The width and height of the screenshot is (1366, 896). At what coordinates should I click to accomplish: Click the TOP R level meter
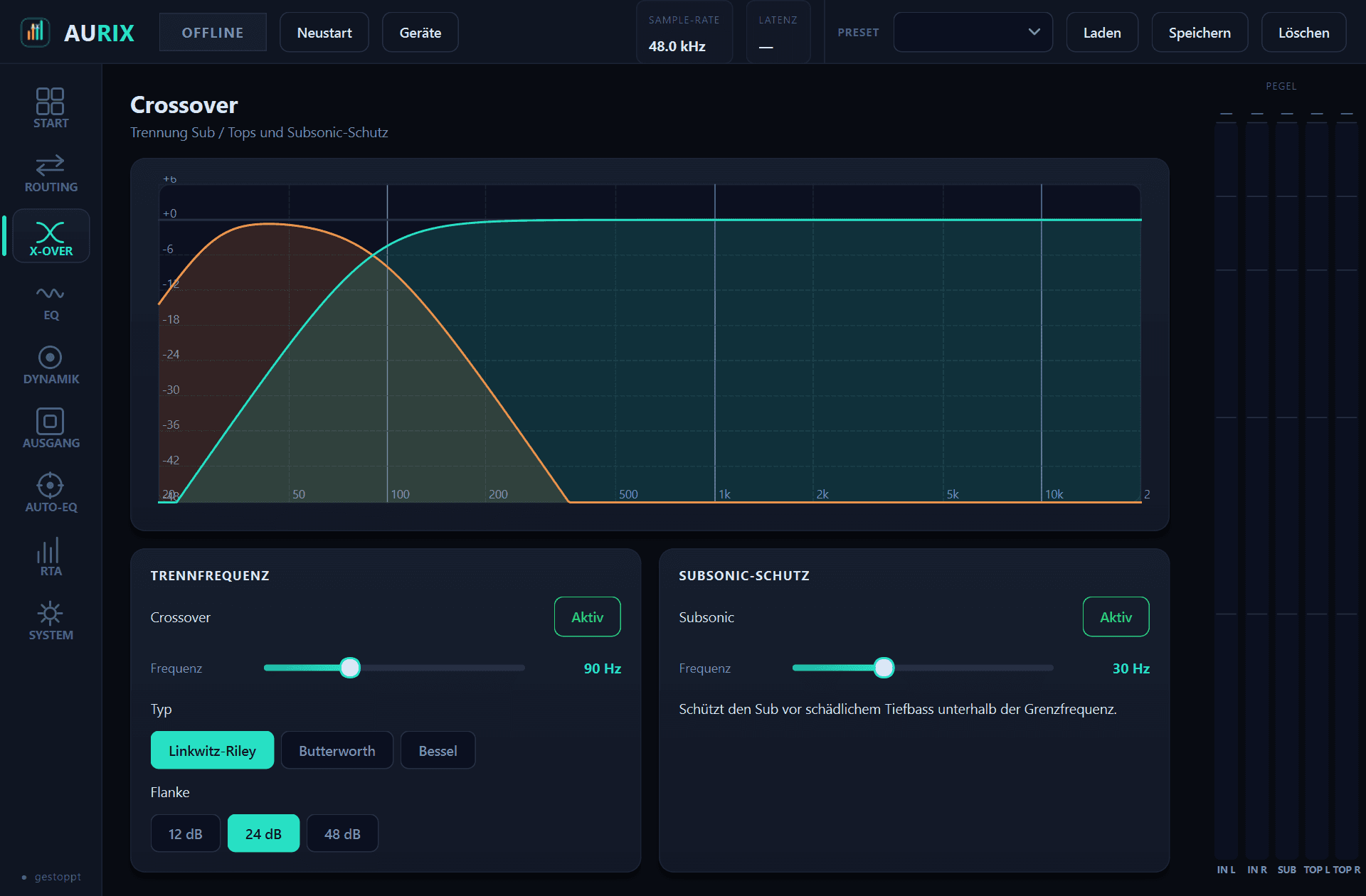click(1347, 489)
